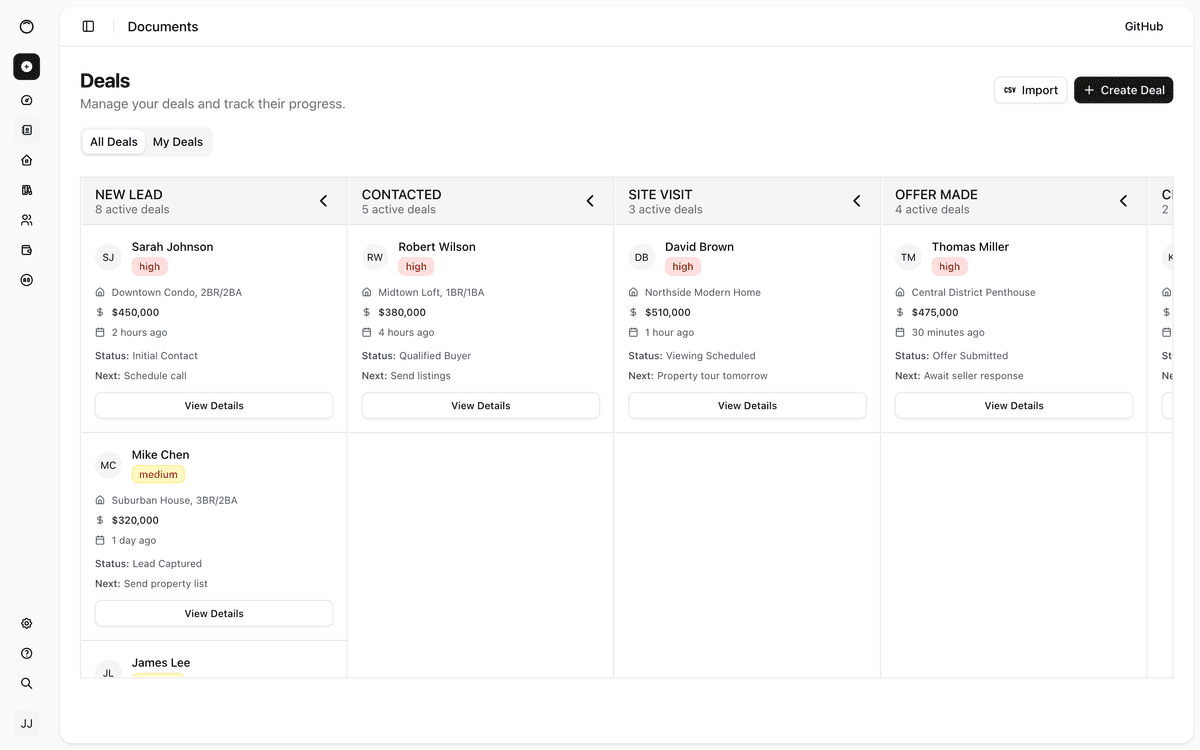Collapse the CONTACTED column

point(590,201)
